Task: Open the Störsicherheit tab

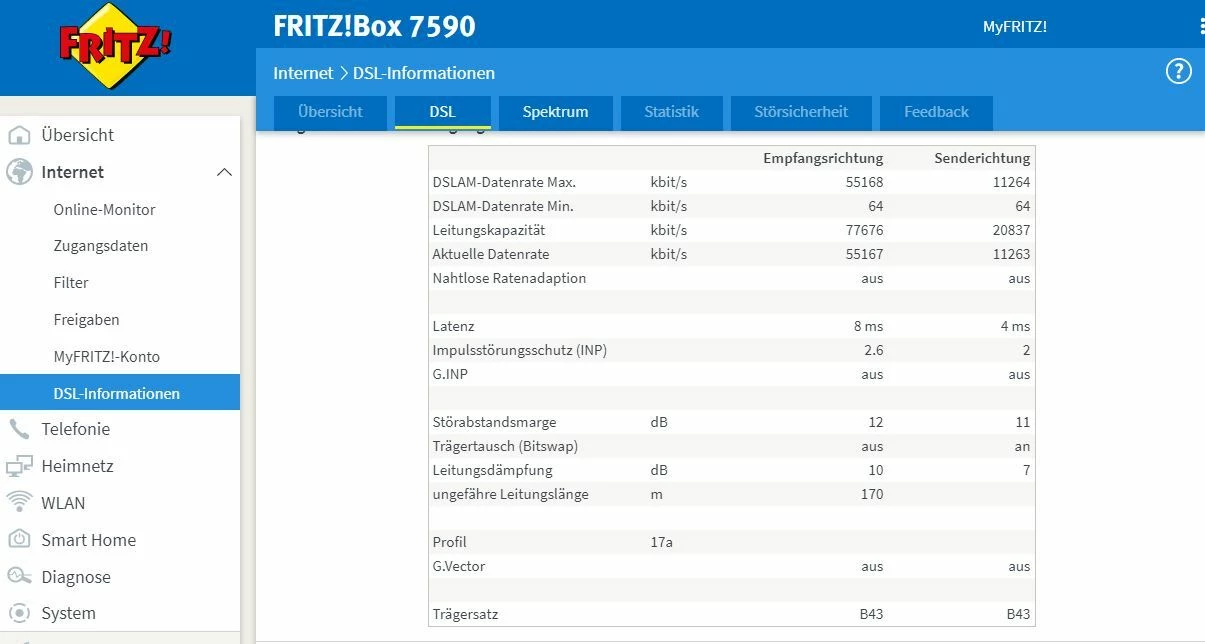Action: tap(801, 112)
